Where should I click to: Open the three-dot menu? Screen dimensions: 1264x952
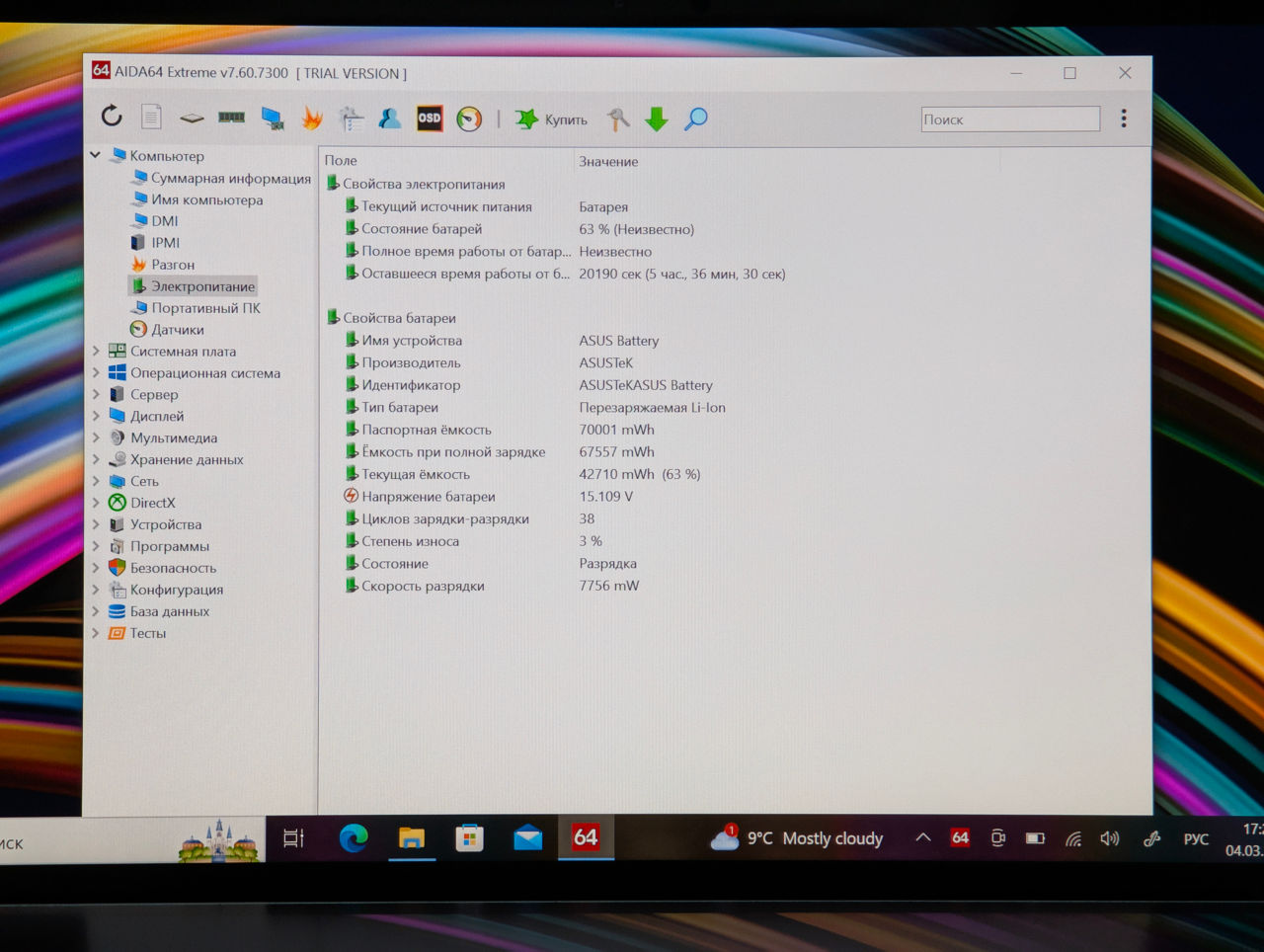click(x=1124, y=119)
